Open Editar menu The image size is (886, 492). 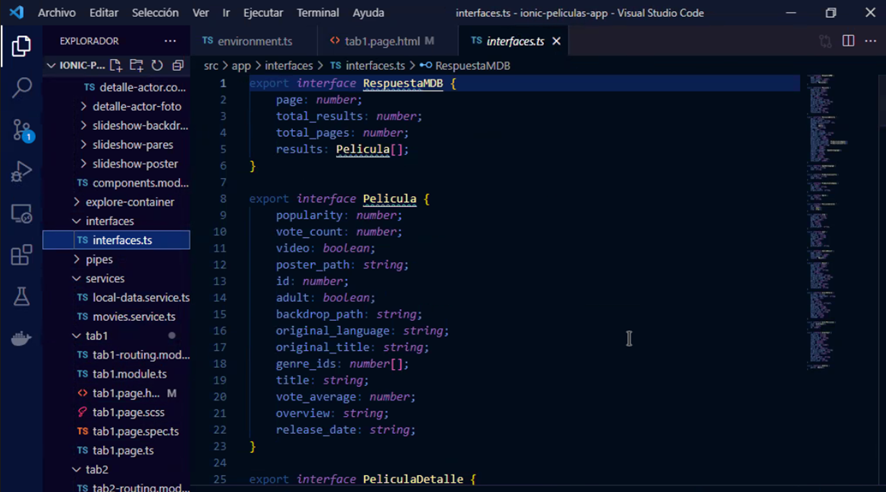coord(104,12)
